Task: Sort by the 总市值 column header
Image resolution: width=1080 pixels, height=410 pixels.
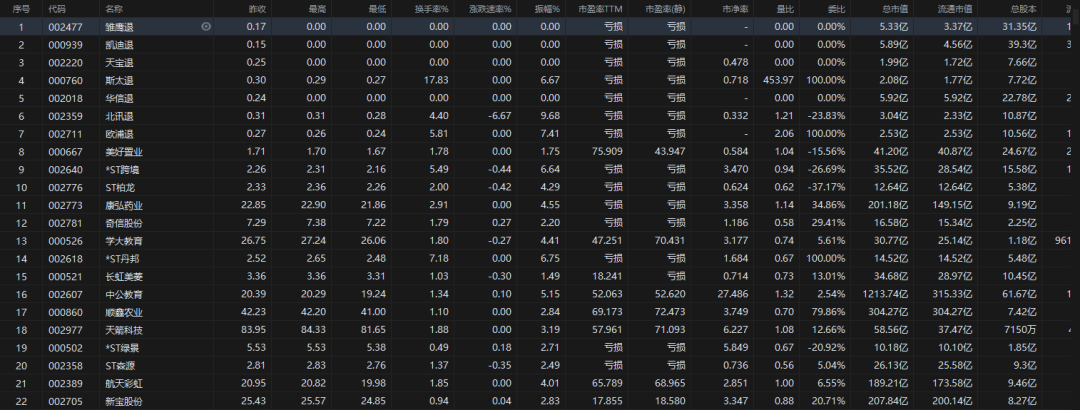Action: pos(895,9)
